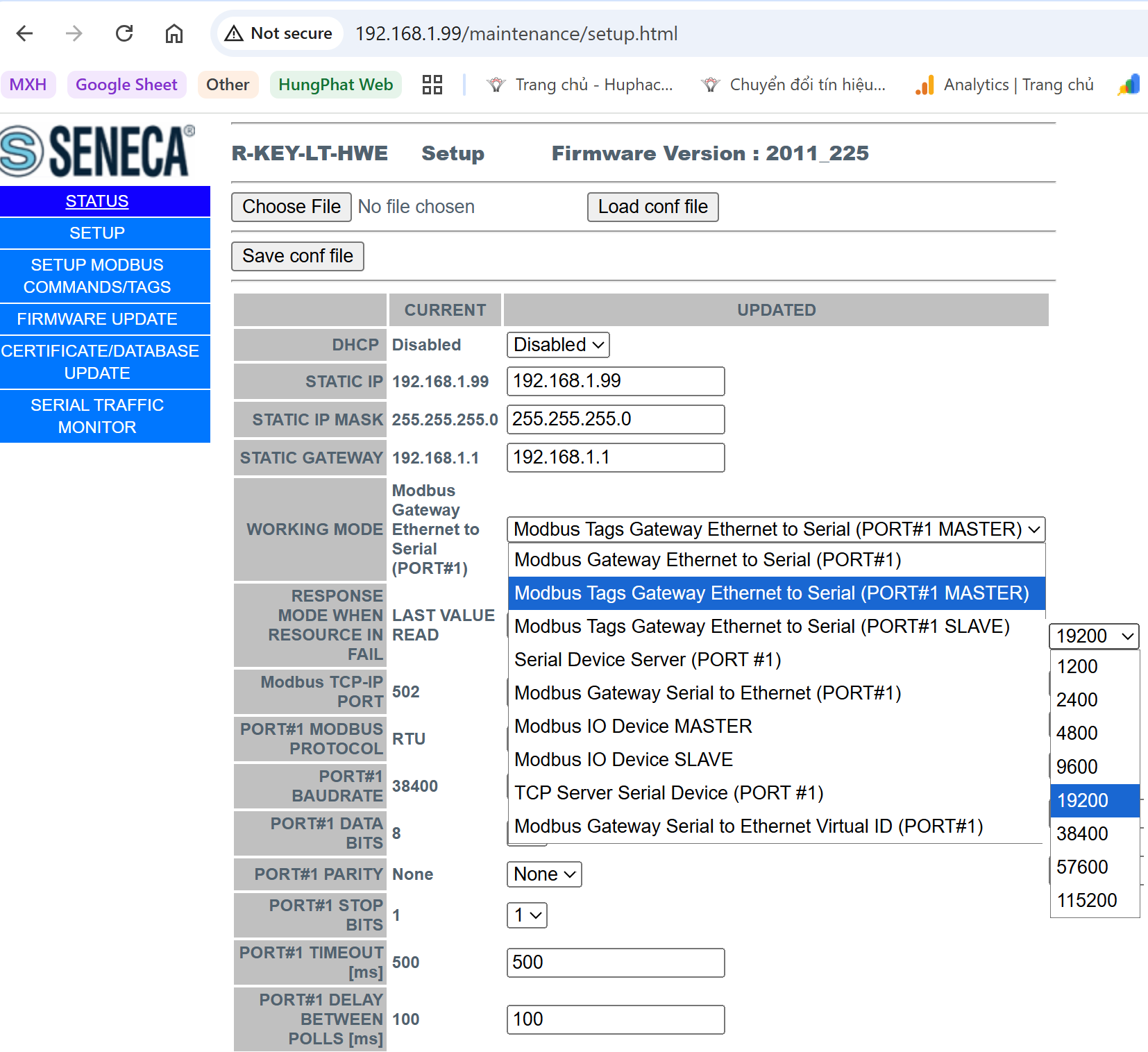This screenshot has height=1052, width=1148.
Task: Open the SERIAL TRAFFIC MONITOR page
Action: tap(97, 416)
